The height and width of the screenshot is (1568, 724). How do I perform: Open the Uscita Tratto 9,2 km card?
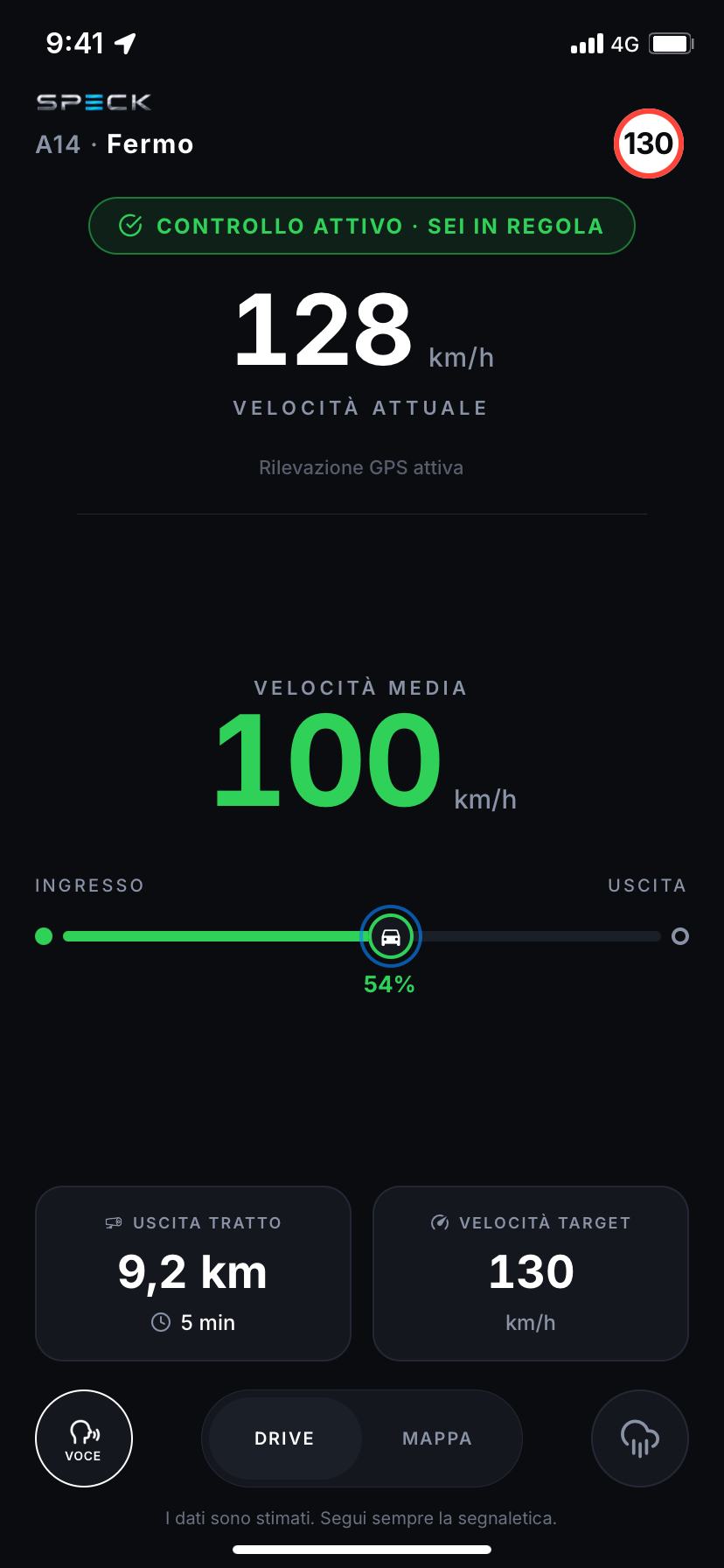(x=193, y=1273)
